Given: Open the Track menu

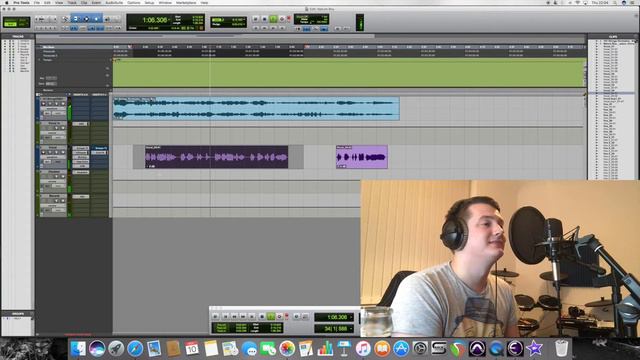Looking at the screenshot, I should point(72,2).
